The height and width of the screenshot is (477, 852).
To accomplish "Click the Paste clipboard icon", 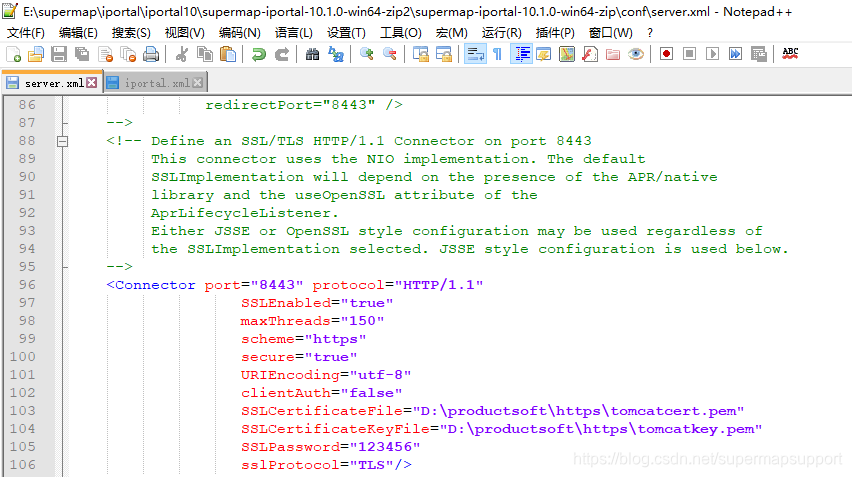I will pos(228,54).
